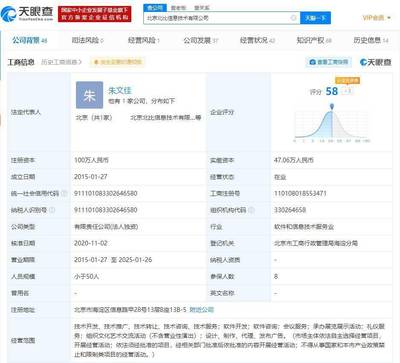This screenshot has width=400, height=363.
Task: Open the VIP会员 dropdown menu
Action: coord(377,17)
